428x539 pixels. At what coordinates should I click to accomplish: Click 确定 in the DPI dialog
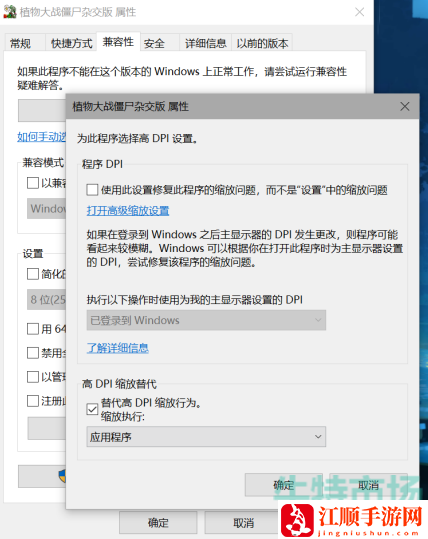(x=284, y=485)
